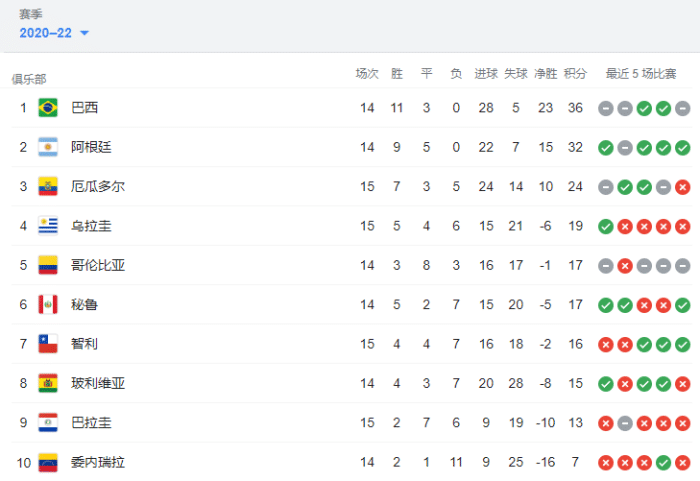
Task: Click the Uruguay flag icon
Action: click(48, 226)
